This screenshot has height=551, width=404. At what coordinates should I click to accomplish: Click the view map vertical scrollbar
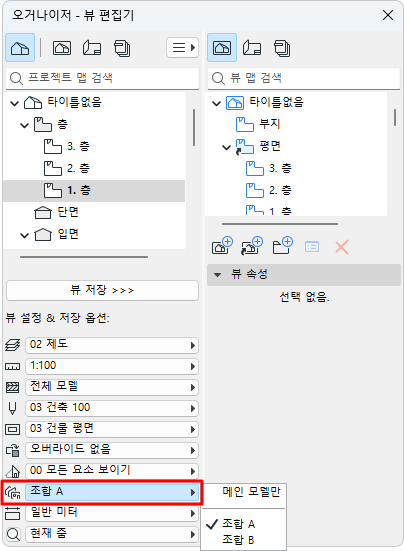pos(395,118)
